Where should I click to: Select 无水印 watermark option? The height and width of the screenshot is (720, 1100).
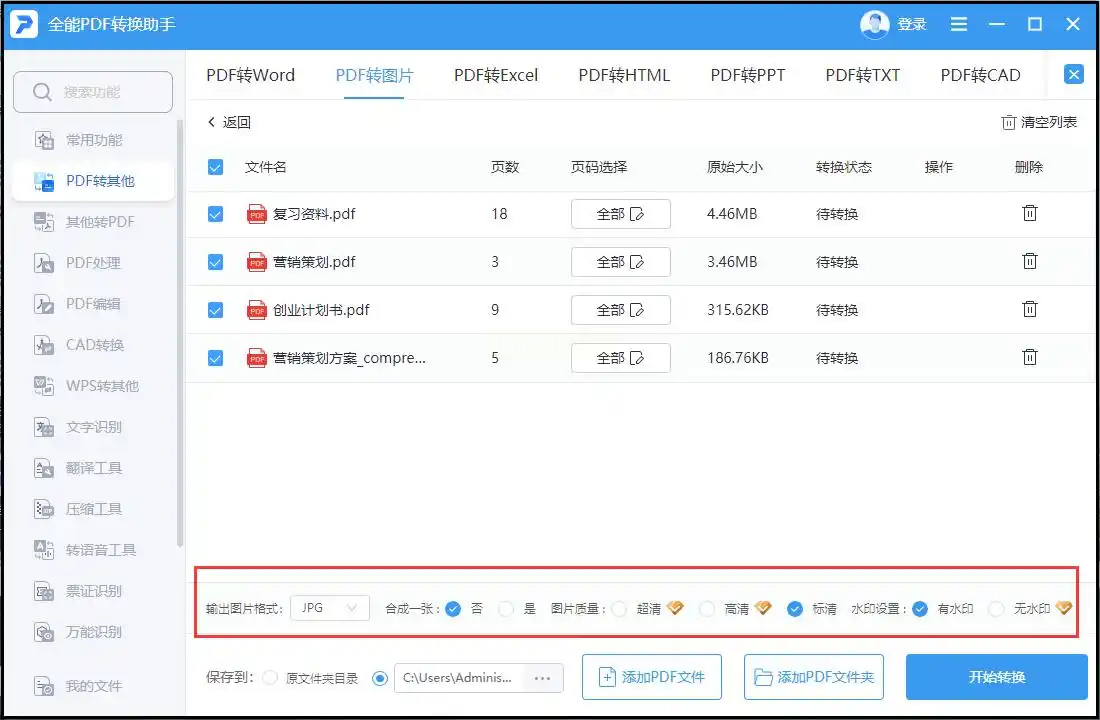coord(995,608)
